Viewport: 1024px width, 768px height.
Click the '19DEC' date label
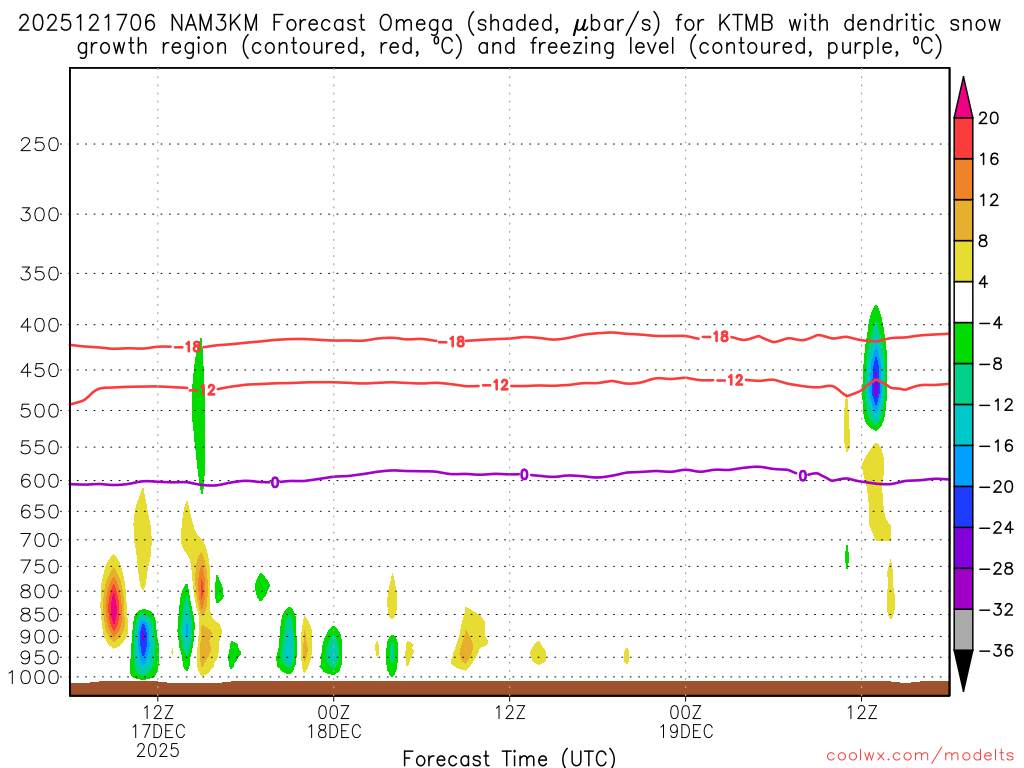[686, 731]
